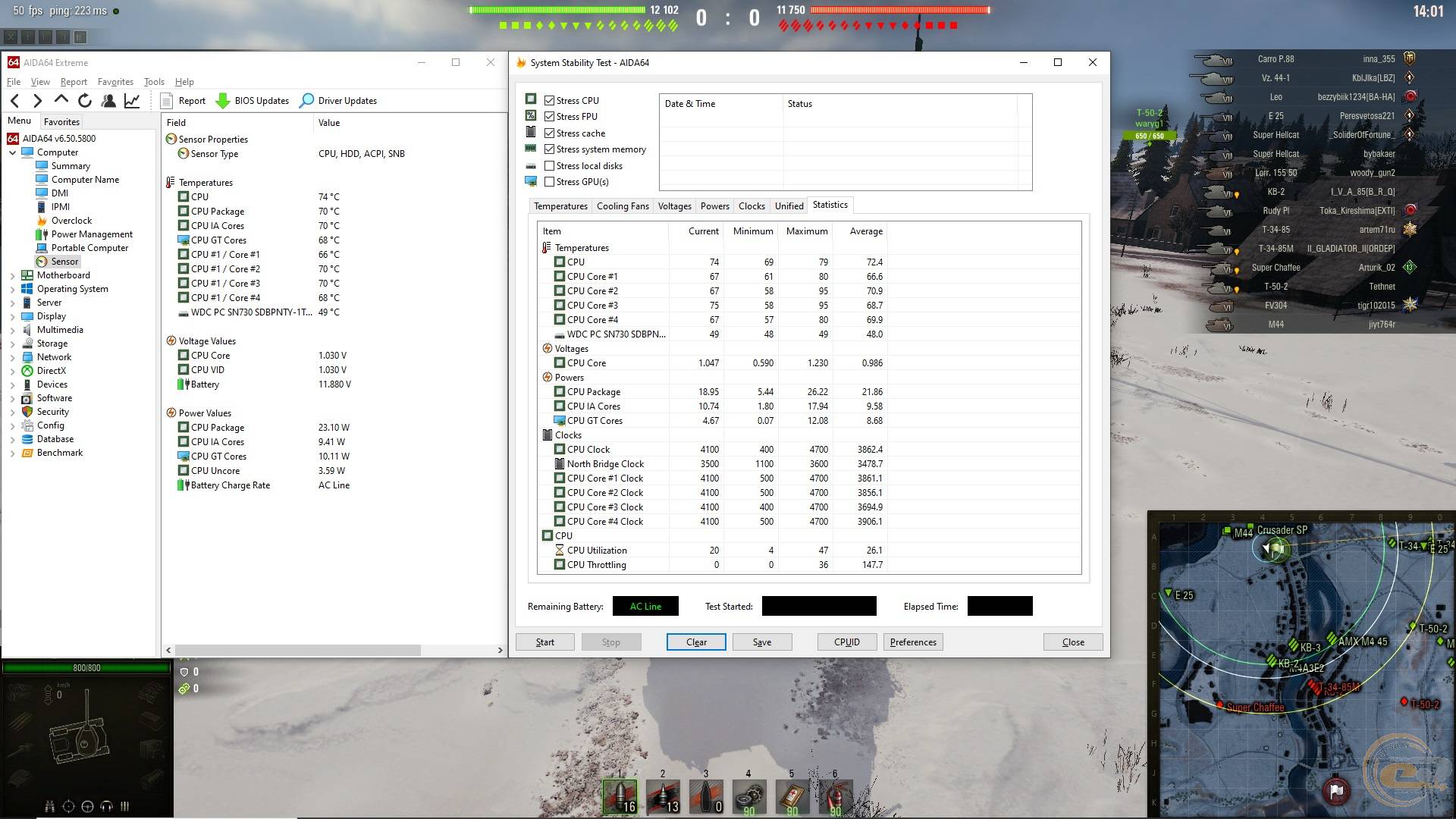Switch to the Favorites panel tab
The image size is (1456, 819).
[61, 121]
